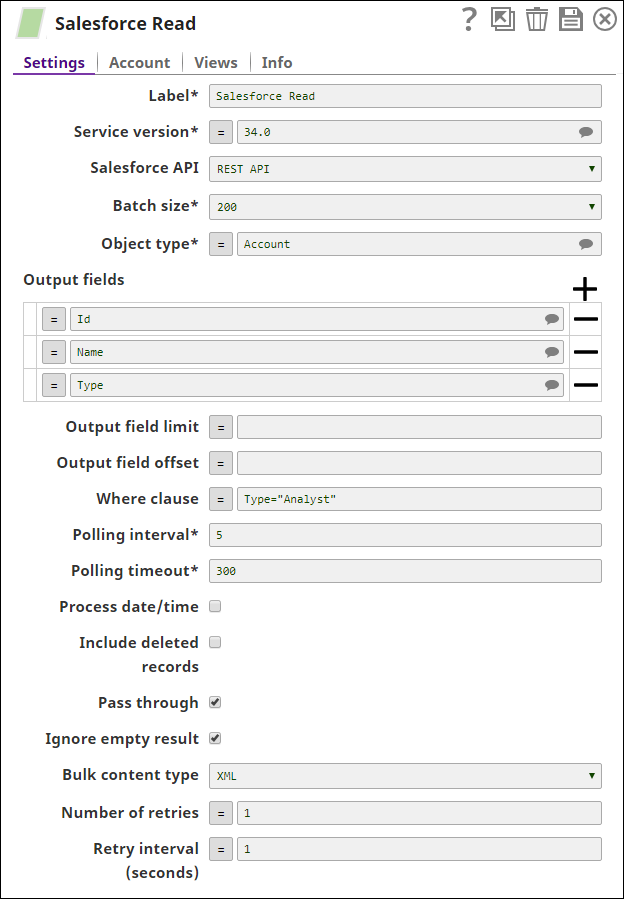Add an output field with the plus icon
624x899 pixels.
(x=585, y=289)
